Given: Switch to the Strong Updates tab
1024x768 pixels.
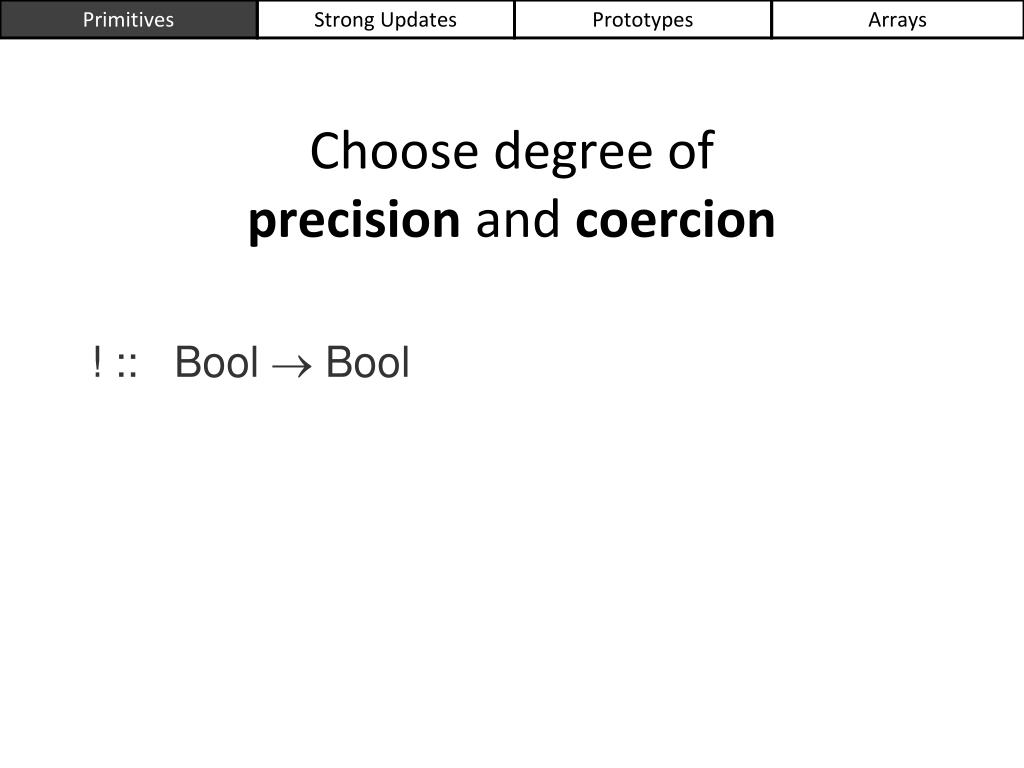Looking at the screenshot, I should [385, 20].
